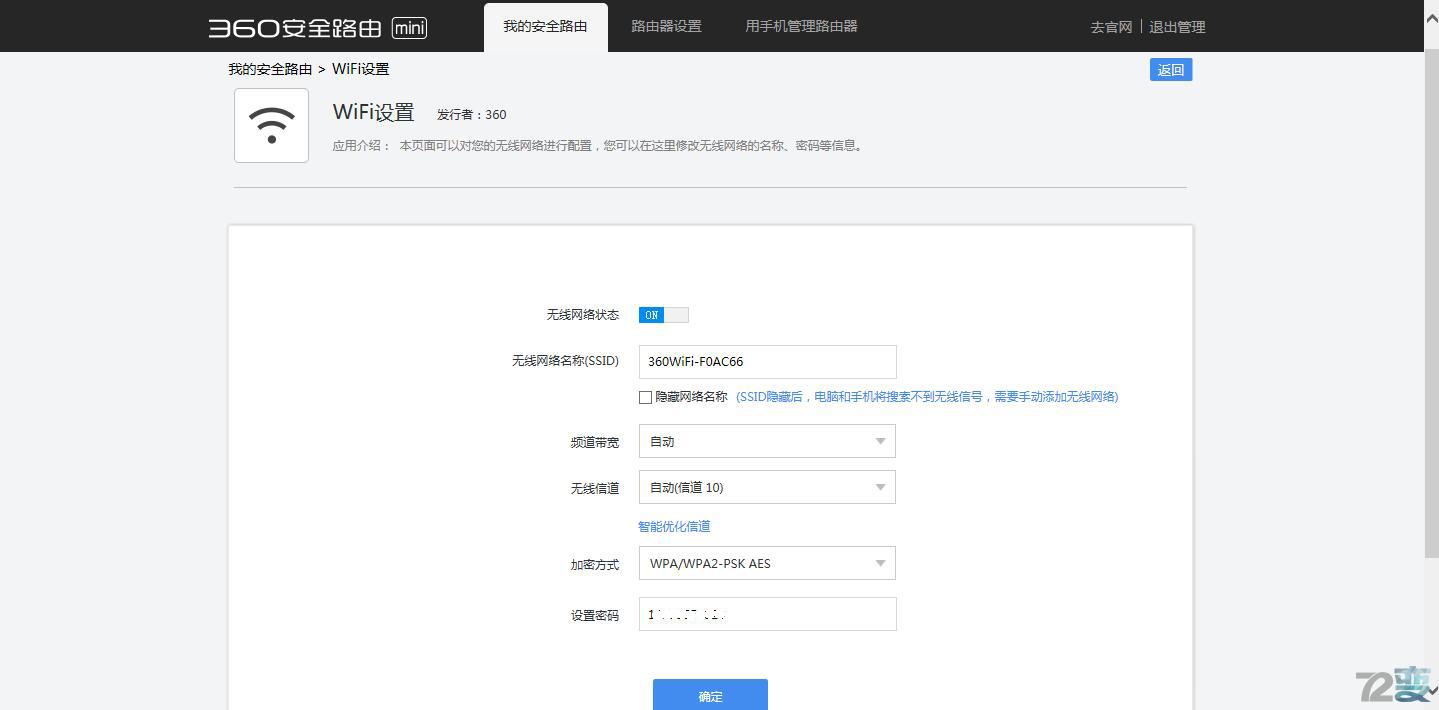Toggle off the 无线网络状态 switch

coord(663,314)
